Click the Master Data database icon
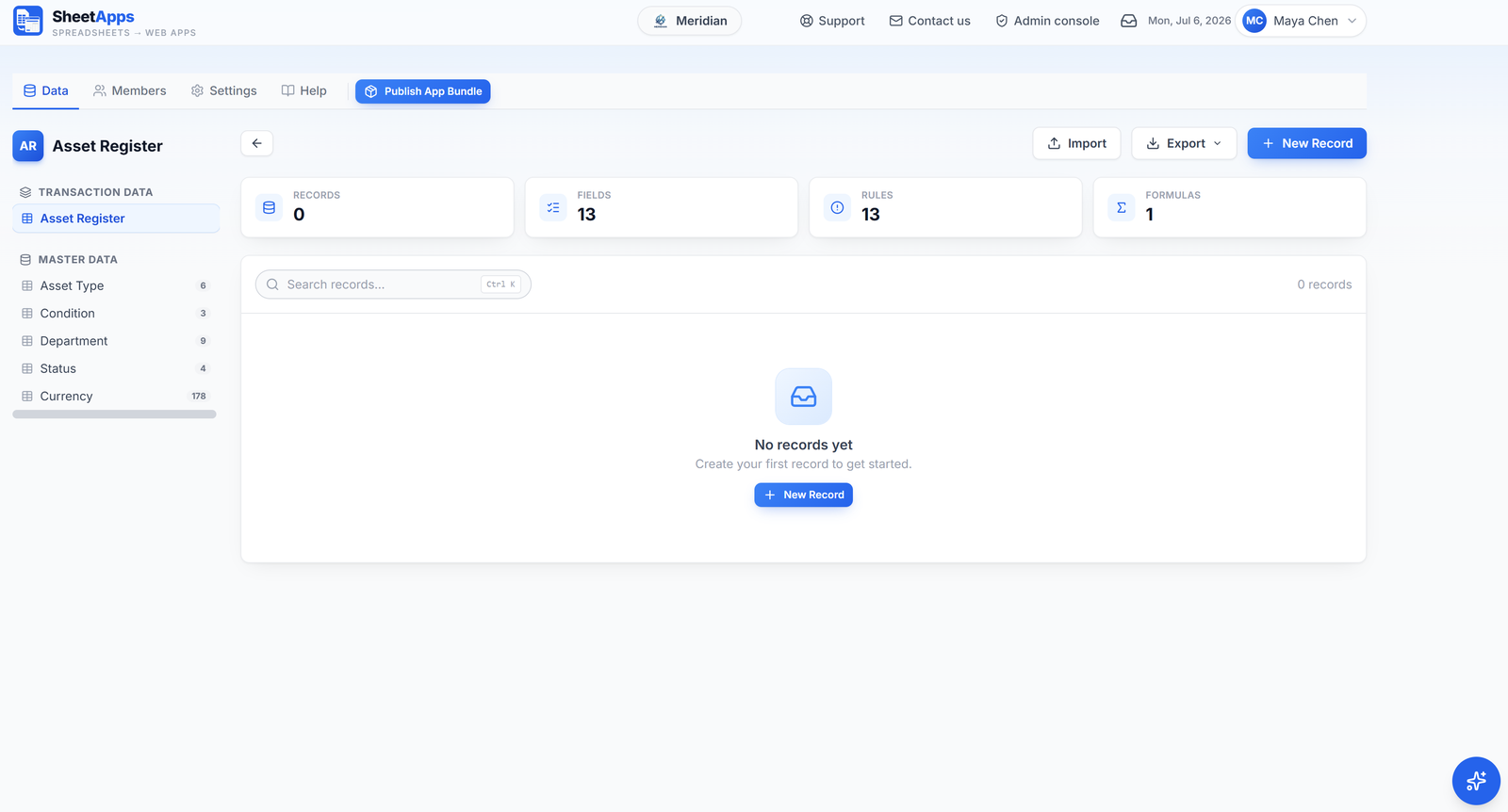This screenshot has height=812, width=1508. [x=25, y=259]
